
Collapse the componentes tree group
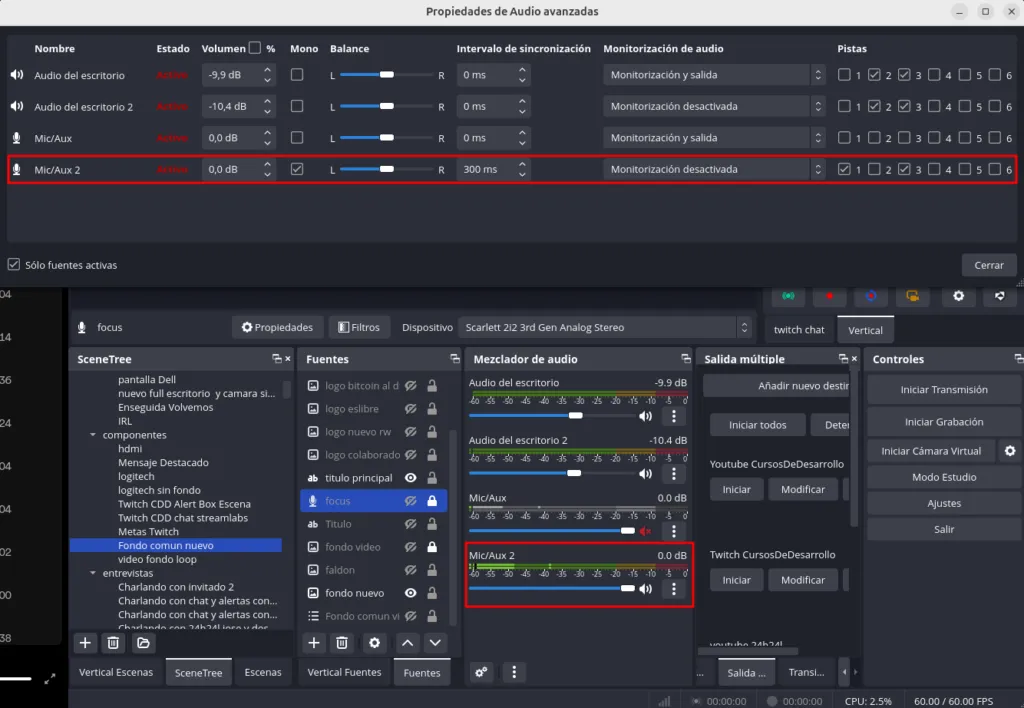[93, 435]
